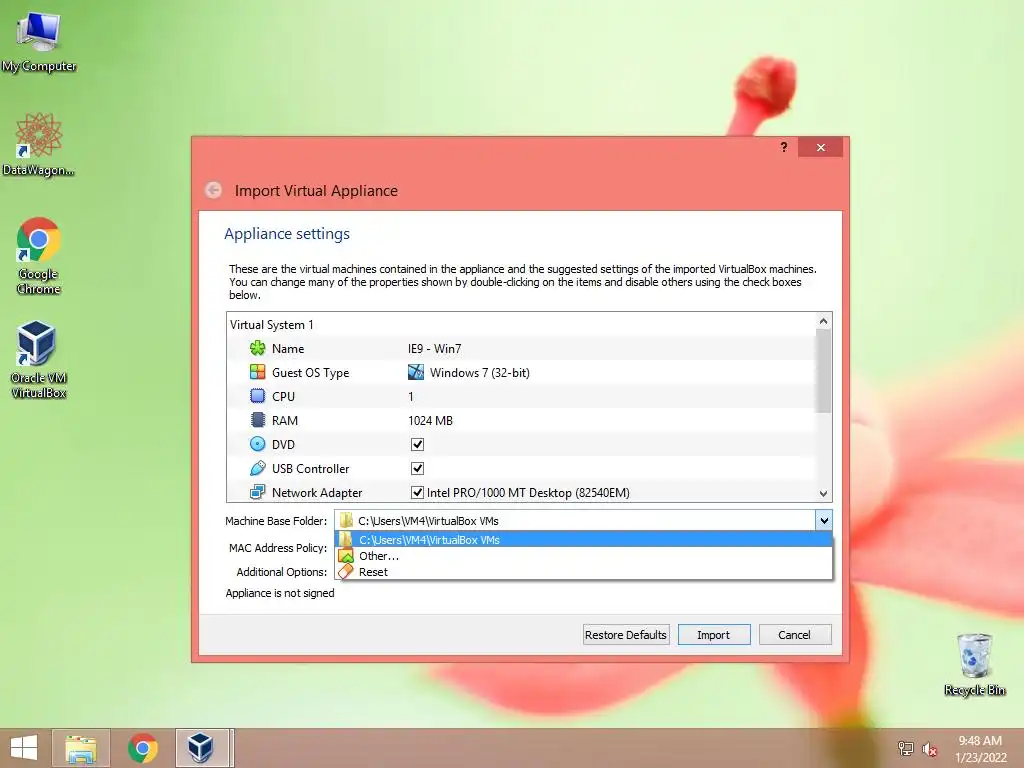Image resolution: width=1024 pixels, height=768 pixels.
Task: Click the name value IE9 - Win7
Action: [434, 348]
